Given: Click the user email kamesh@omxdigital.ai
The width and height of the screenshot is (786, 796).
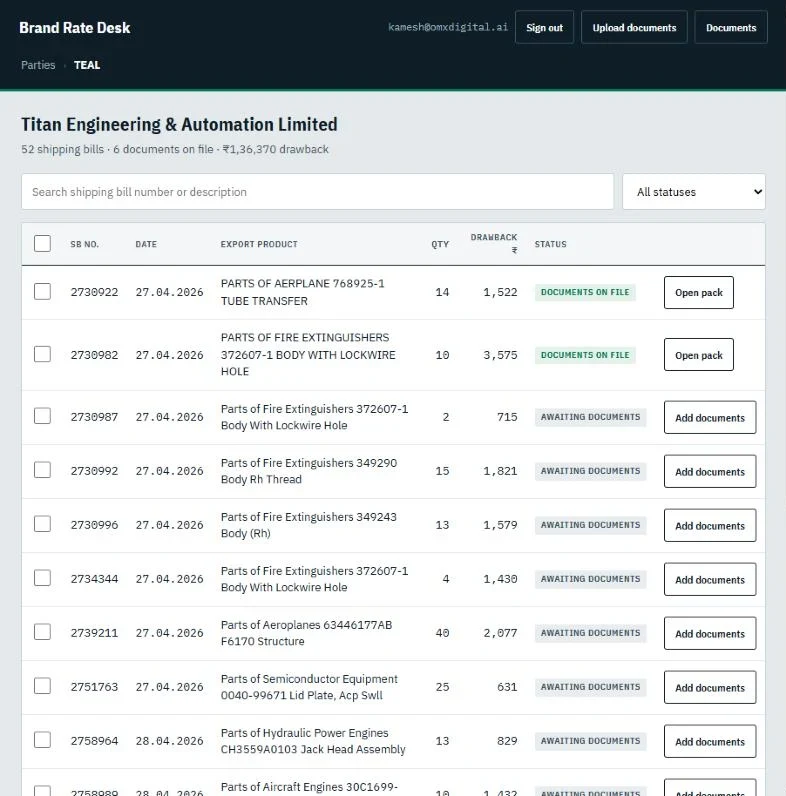Looking at the screenshot, I should point(448,27).
